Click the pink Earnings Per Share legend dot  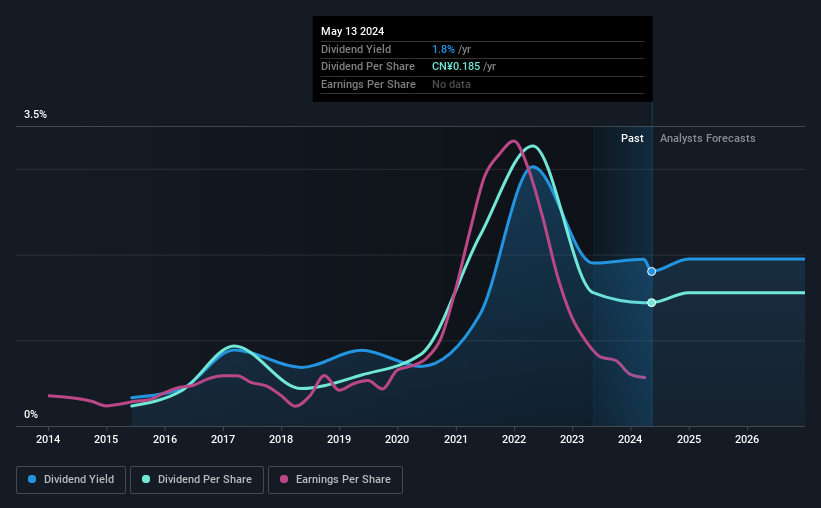click(284, 479)
